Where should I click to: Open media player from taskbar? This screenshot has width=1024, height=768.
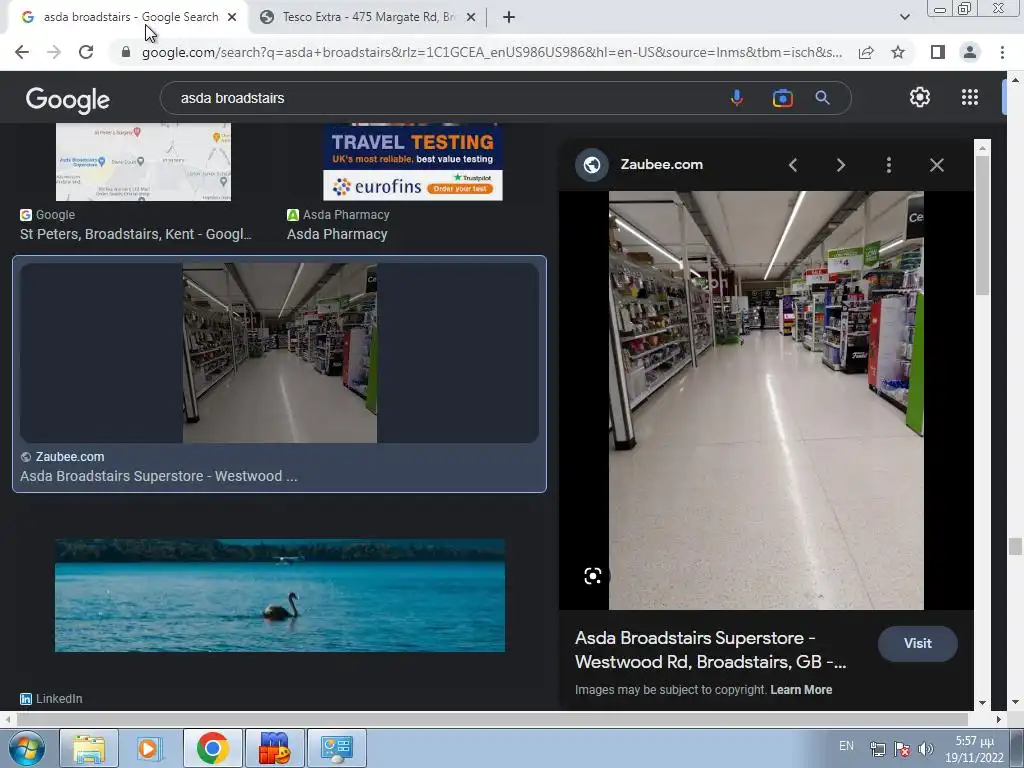coord(150,748)
